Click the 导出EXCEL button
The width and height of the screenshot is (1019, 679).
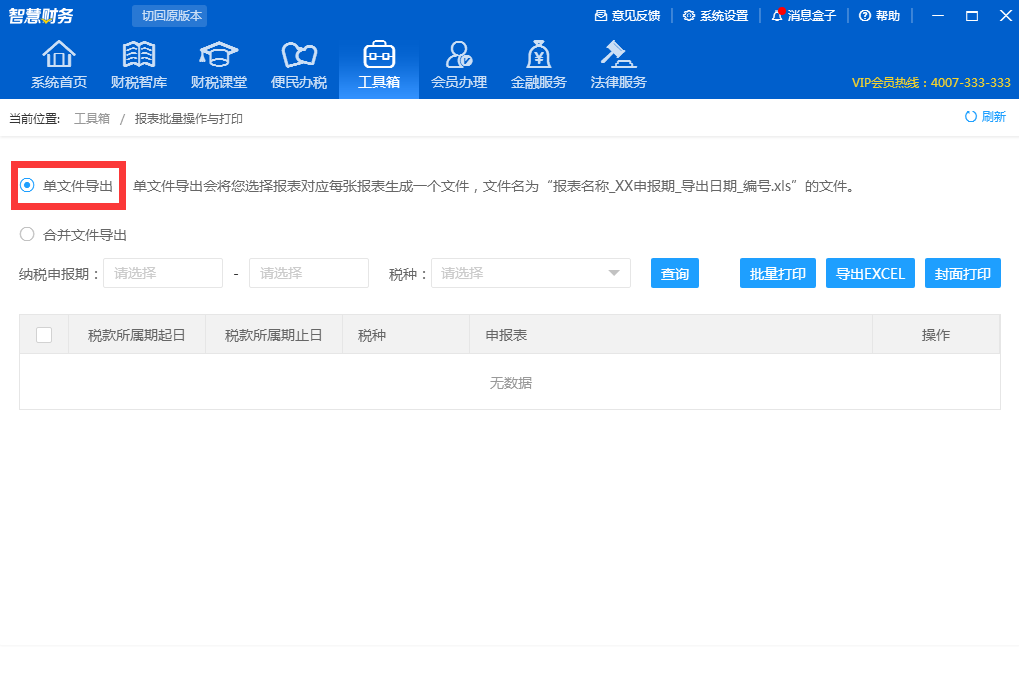point(869,272)
